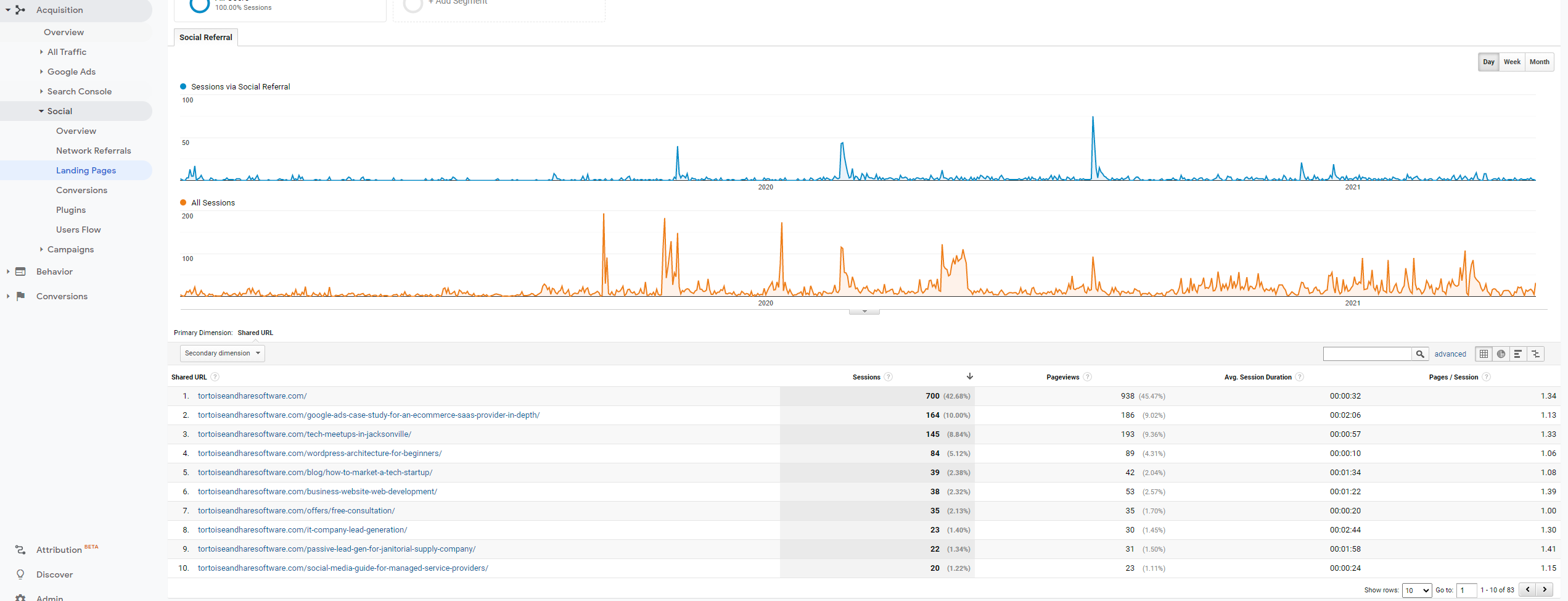
Task: Expand the Campaigns section in sidebar
Action: pos(70,249)
